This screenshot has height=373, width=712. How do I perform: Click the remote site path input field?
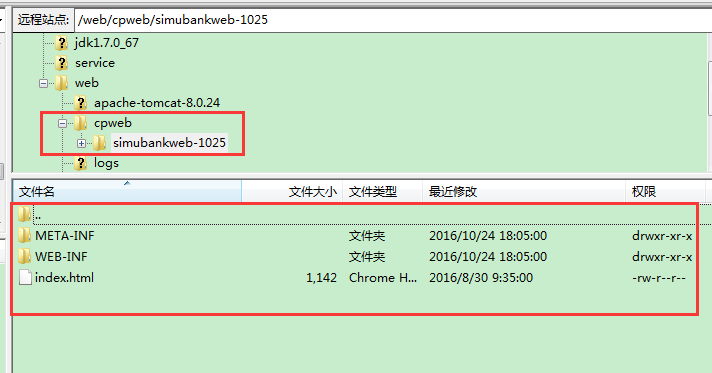tap(393, 20)
